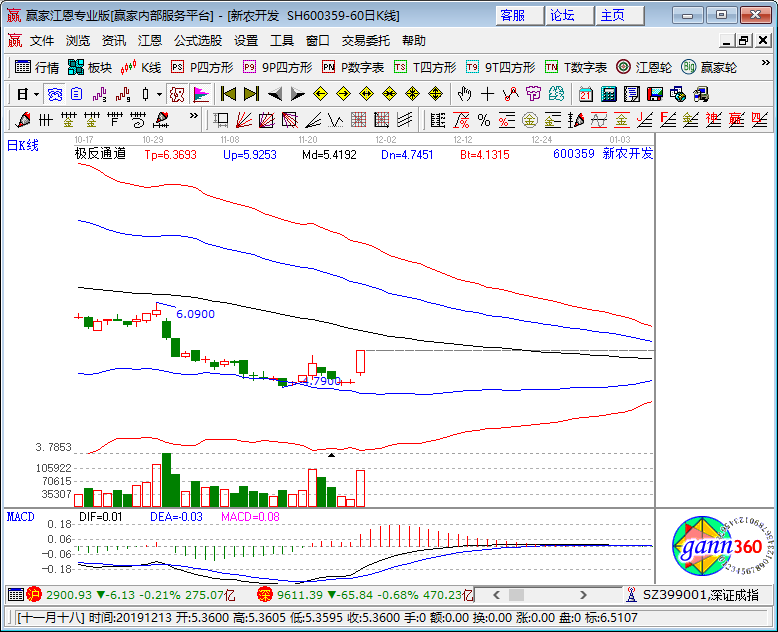778x632 pixels.
Task: Select the plain percent % tool icon
Action: [x=484, y=120]
